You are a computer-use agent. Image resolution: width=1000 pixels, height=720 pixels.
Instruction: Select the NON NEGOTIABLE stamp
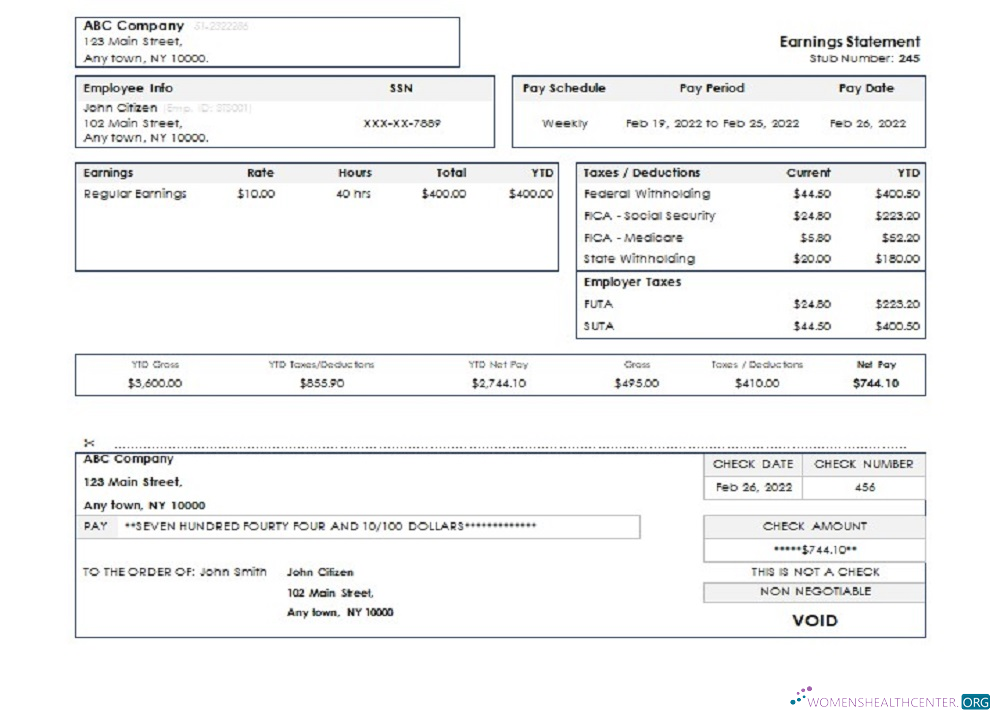click(x=816, y=591)
